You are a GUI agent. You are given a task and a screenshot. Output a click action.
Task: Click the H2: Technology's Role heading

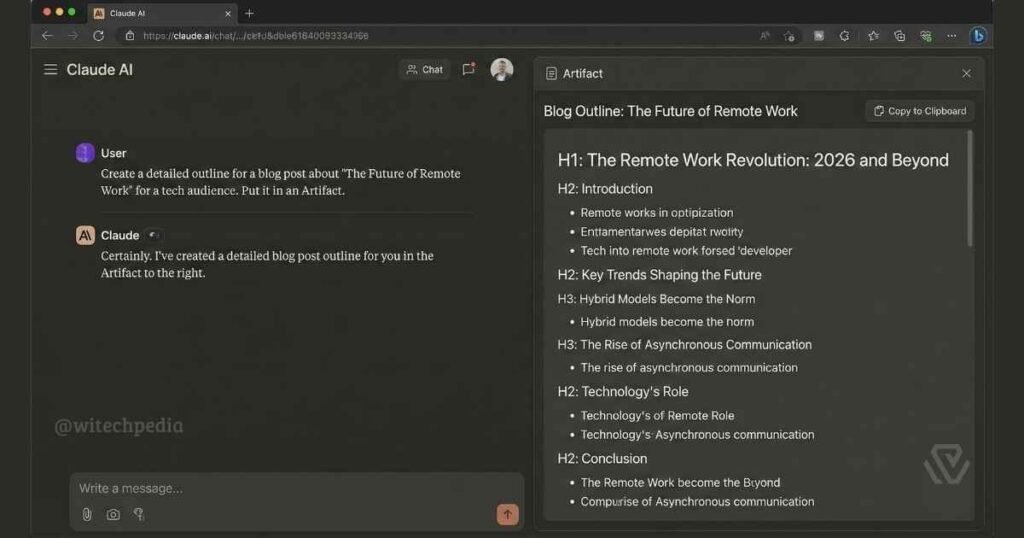(x=622, y=392)
